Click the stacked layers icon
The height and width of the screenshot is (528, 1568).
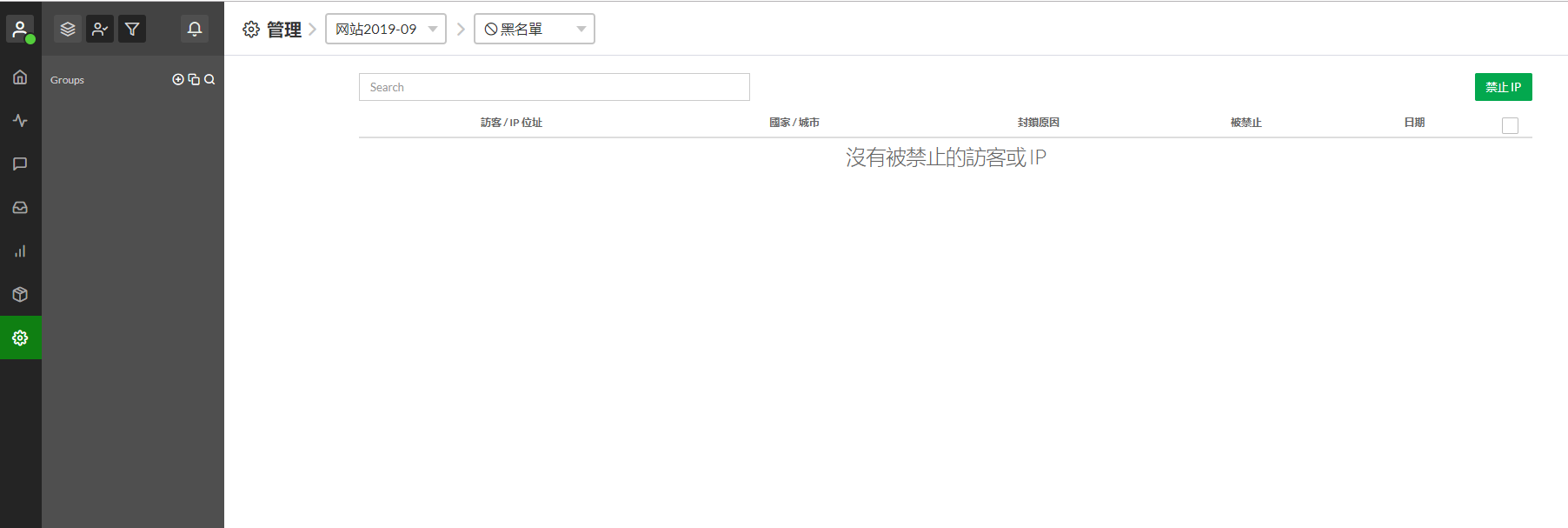68,30
